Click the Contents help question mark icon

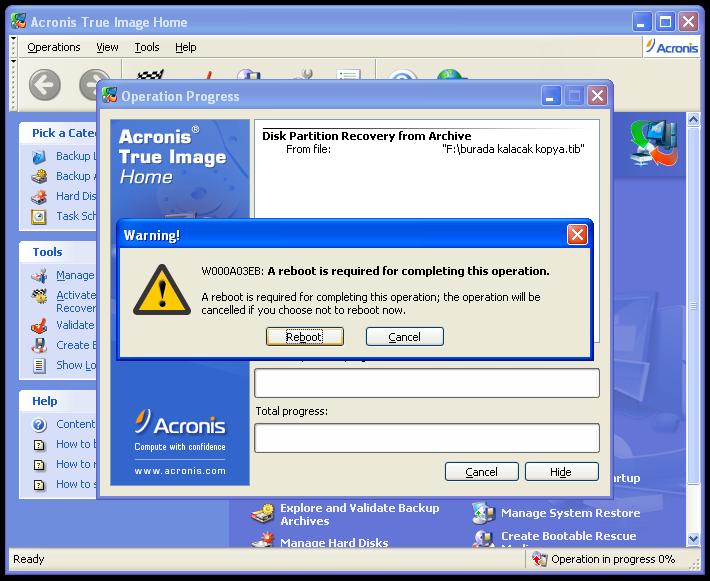pos(39,425)
